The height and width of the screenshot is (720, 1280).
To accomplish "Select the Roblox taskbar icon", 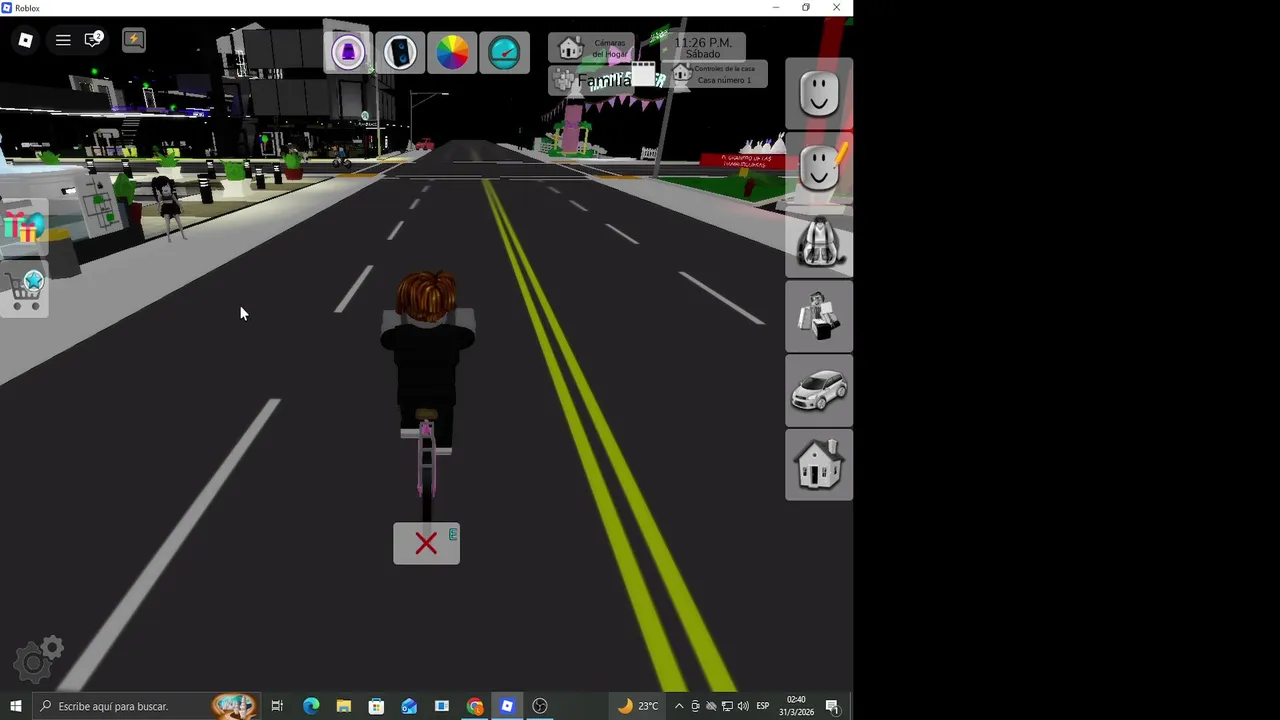I will [507, 706].
